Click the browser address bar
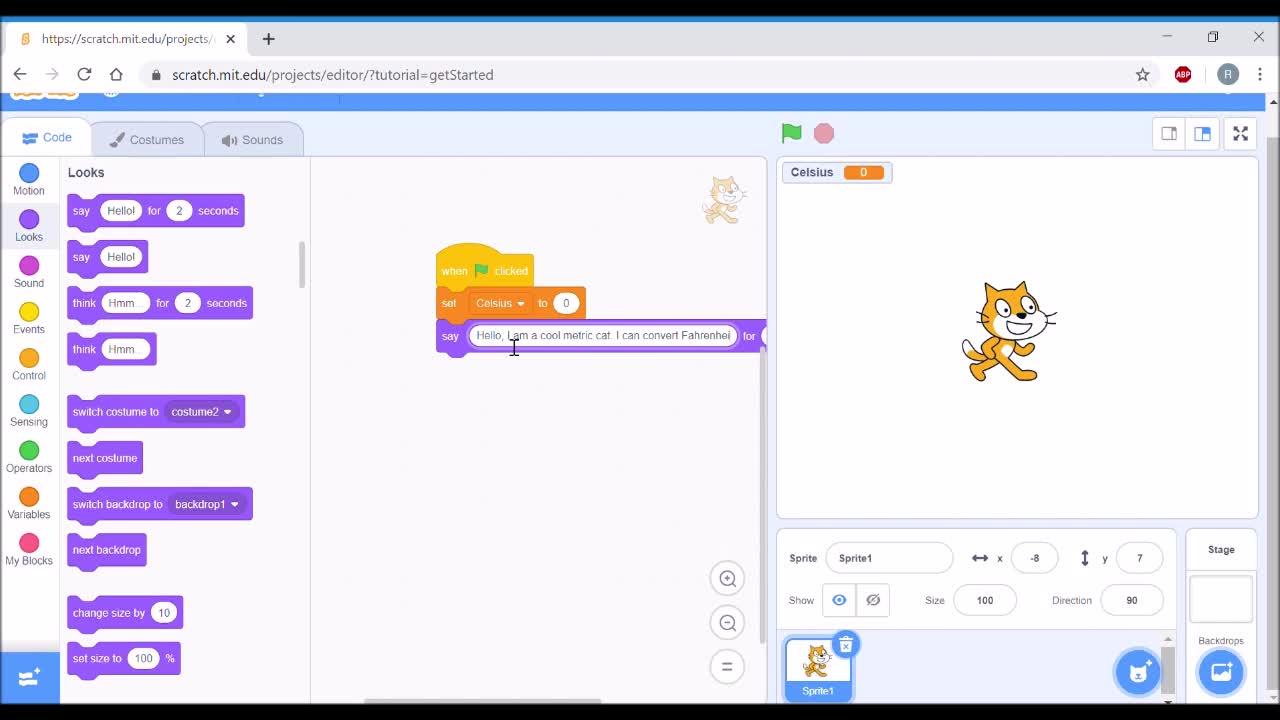The width and height of the screenshot is (1280, 720). click(640, 74)
